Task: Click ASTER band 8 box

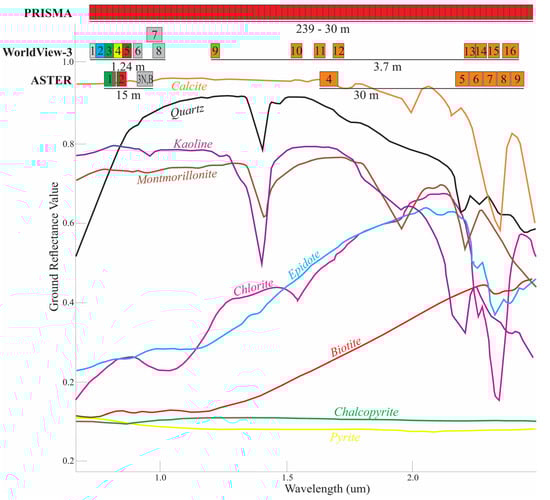Action: point(503,79)
